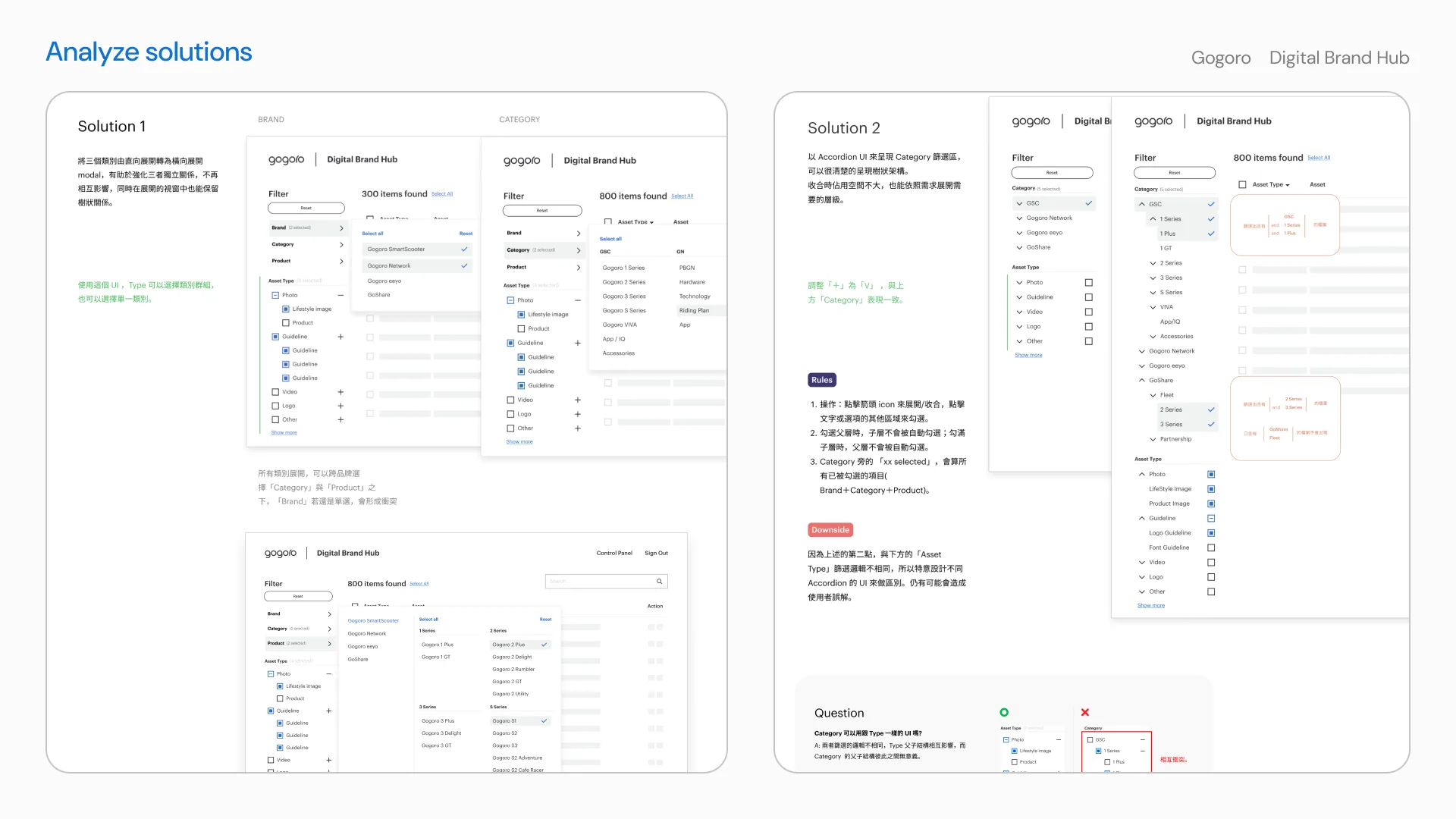Click Reset button under Filter in the 300-items mockup

[x=306, y=208]
